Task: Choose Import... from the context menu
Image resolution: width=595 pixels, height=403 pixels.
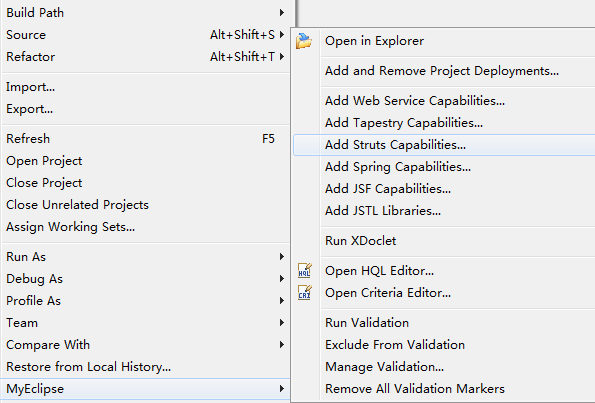Action: pos(146,87)
